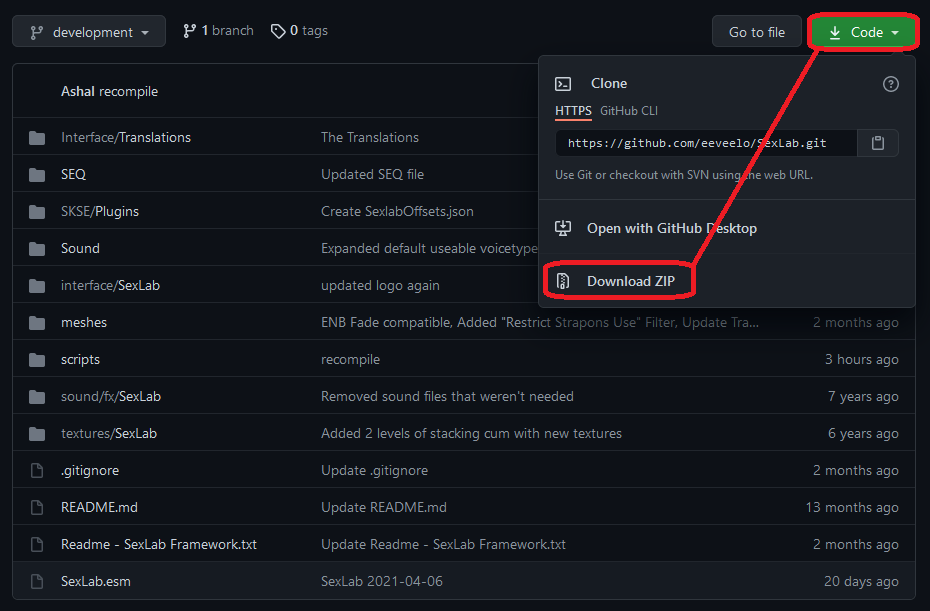Click the folder icon for SKSE/Plugins

point(37,212)
